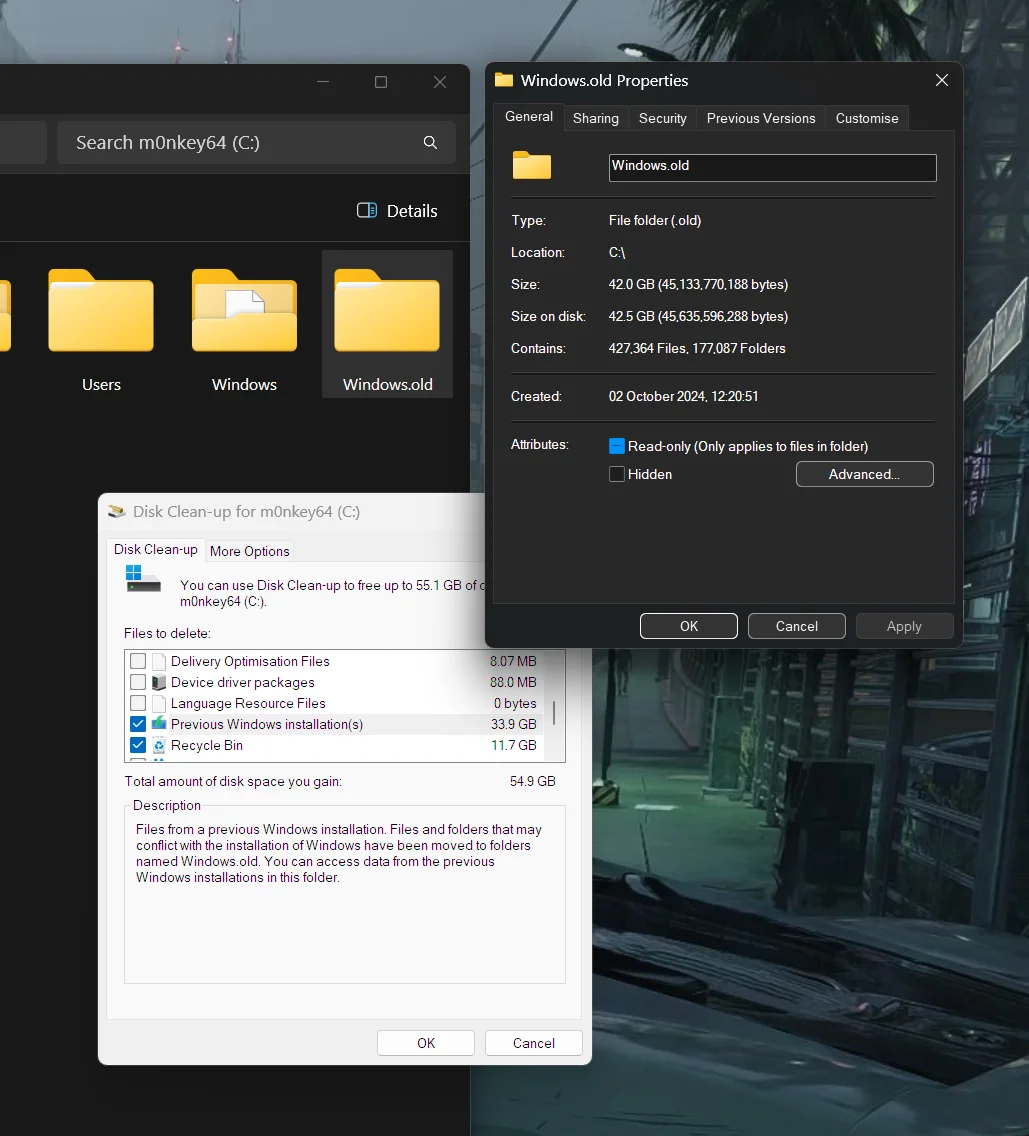Viewport: 1029px width, 1136px height.
Task: Switch to the Security tab
Action: pos(662,118)
